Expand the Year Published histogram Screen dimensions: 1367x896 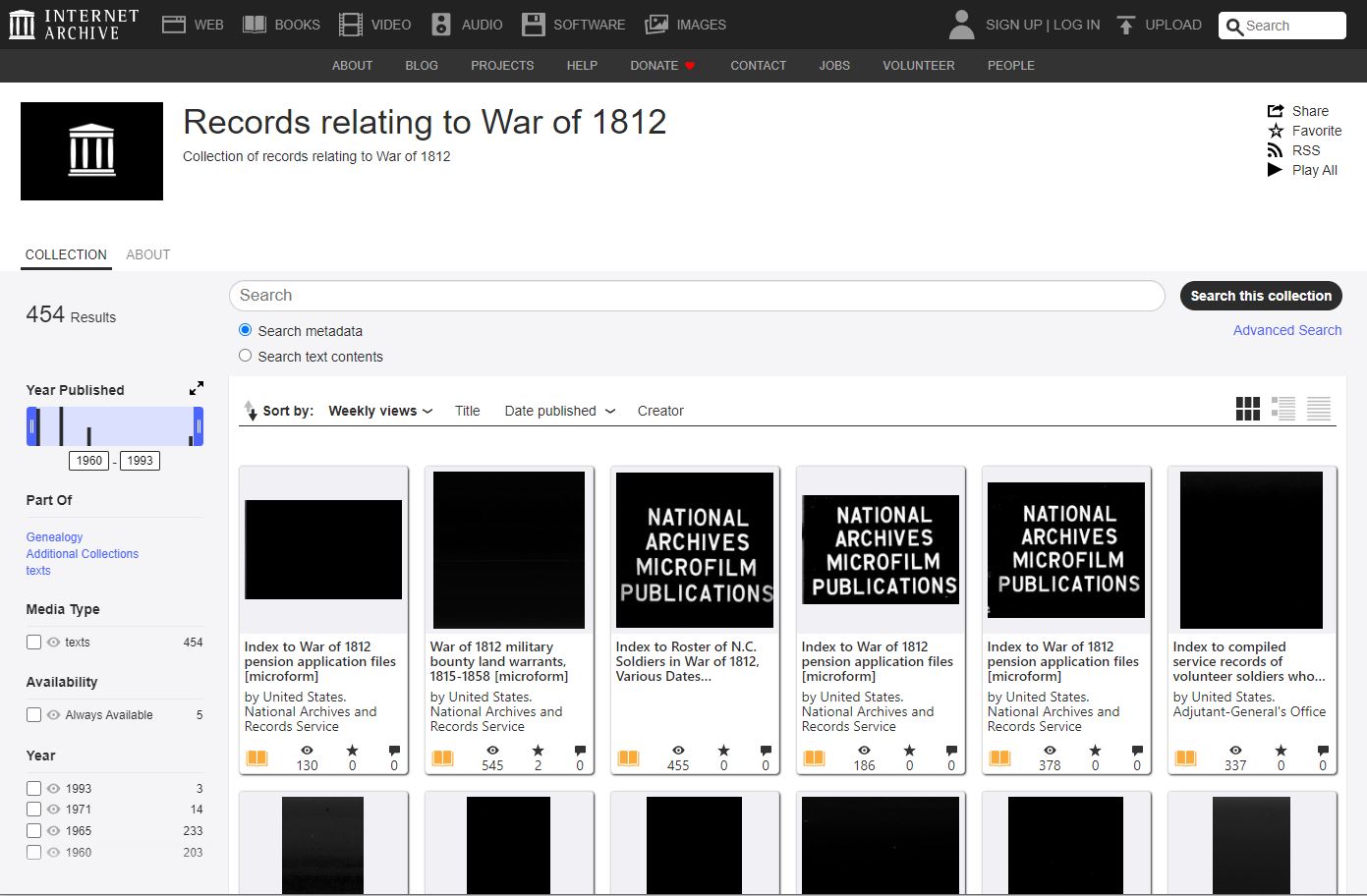point(197,388)
